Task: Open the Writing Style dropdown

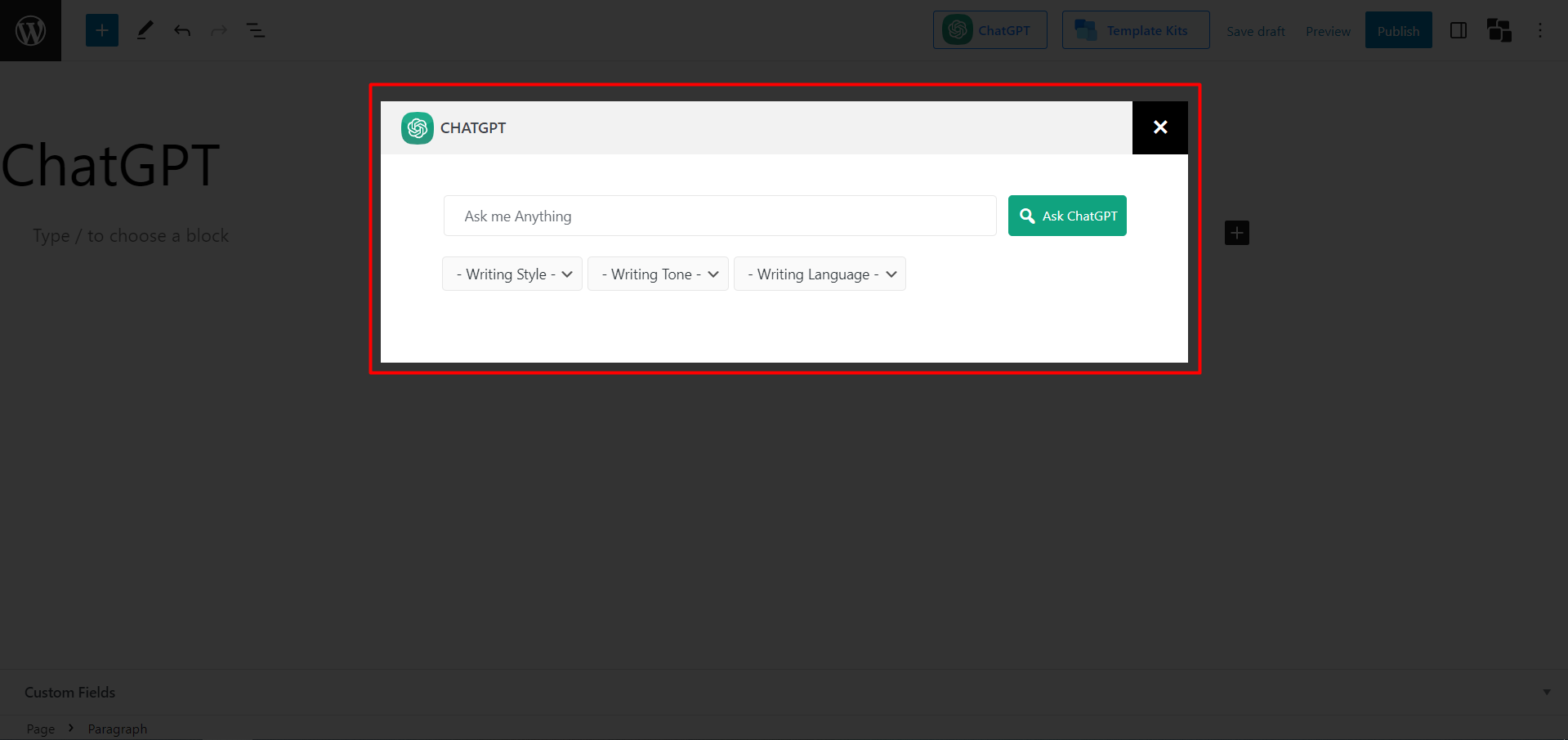Action: [x=511, y=274]
